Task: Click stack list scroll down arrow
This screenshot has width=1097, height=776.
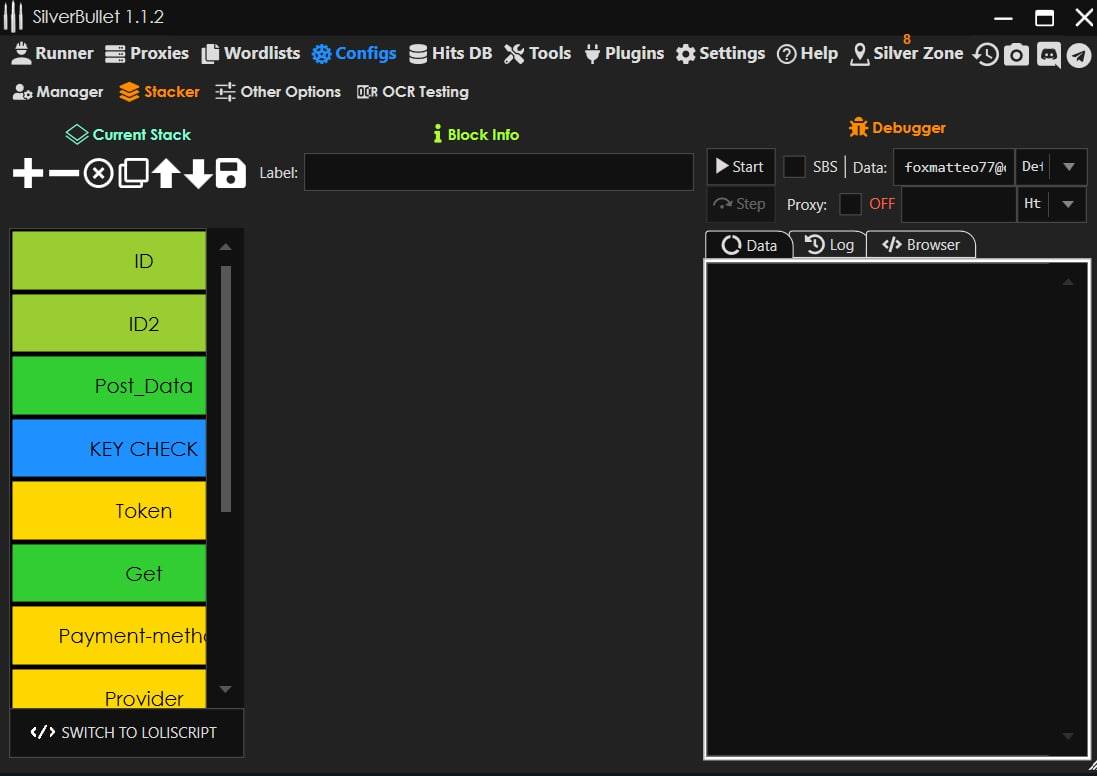Action: pos(225,689)
